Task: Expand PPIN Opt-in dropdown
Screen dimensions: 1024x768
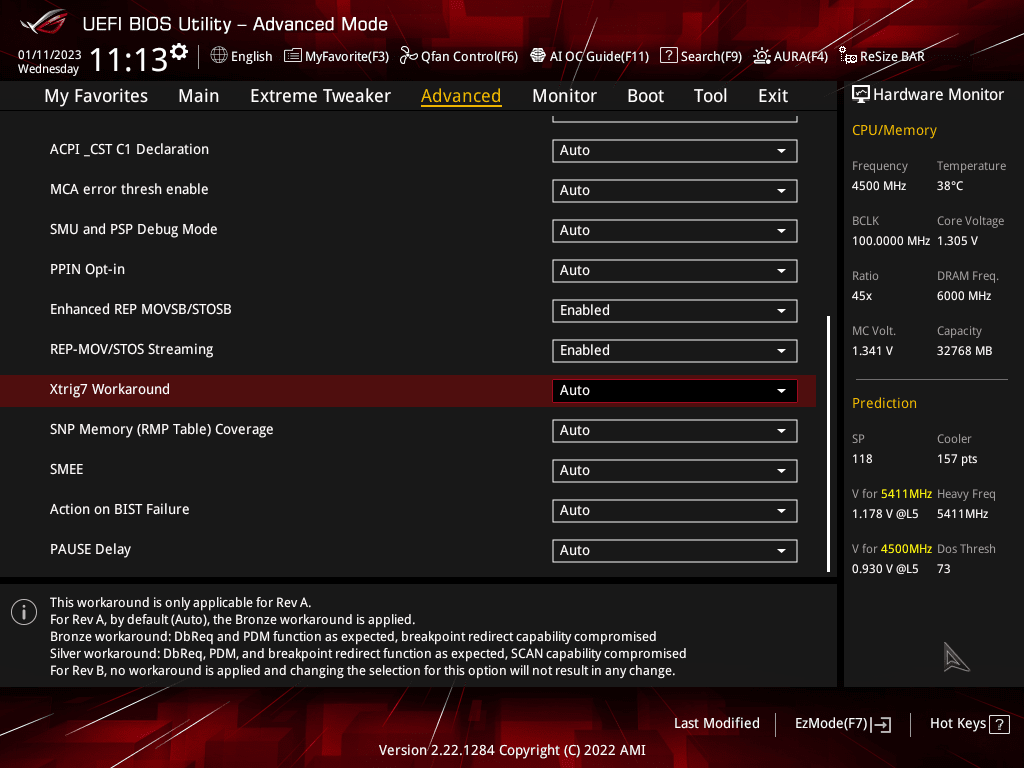Action: point(675,270)
